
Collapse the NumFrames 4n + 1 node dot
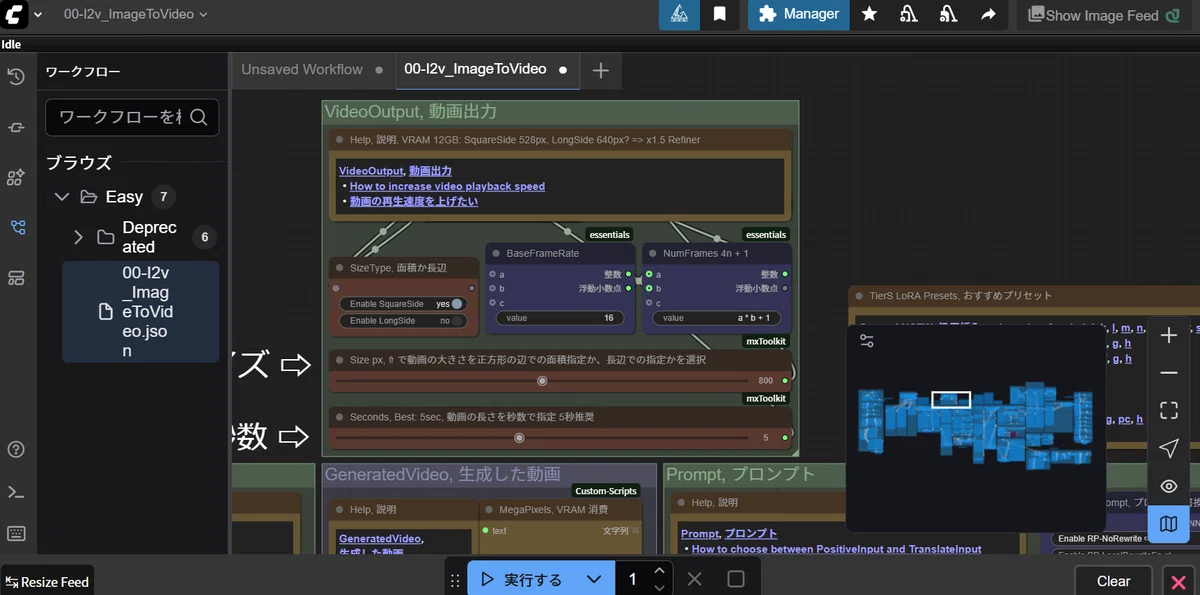(652, 253)
